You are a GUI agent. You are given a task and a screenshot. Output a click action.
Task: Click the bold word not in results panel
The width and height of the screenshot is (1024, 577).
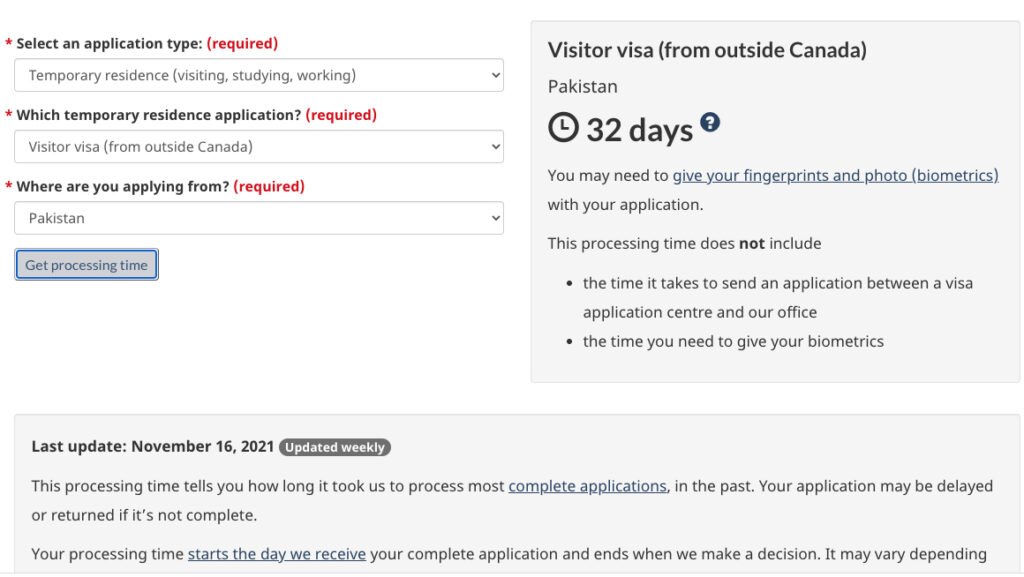751,243
